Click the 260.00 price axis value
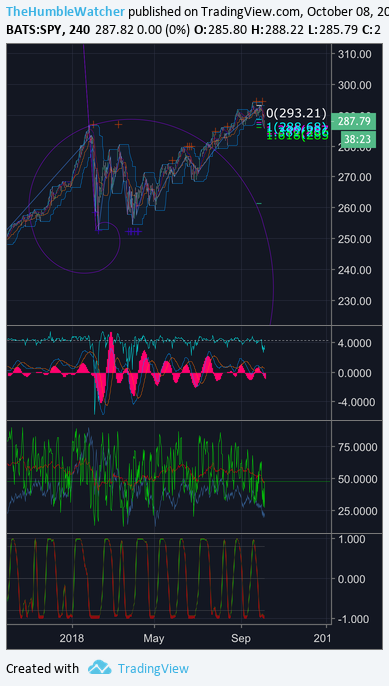Screen dimensions: 389x686 (x=354, y=208)
